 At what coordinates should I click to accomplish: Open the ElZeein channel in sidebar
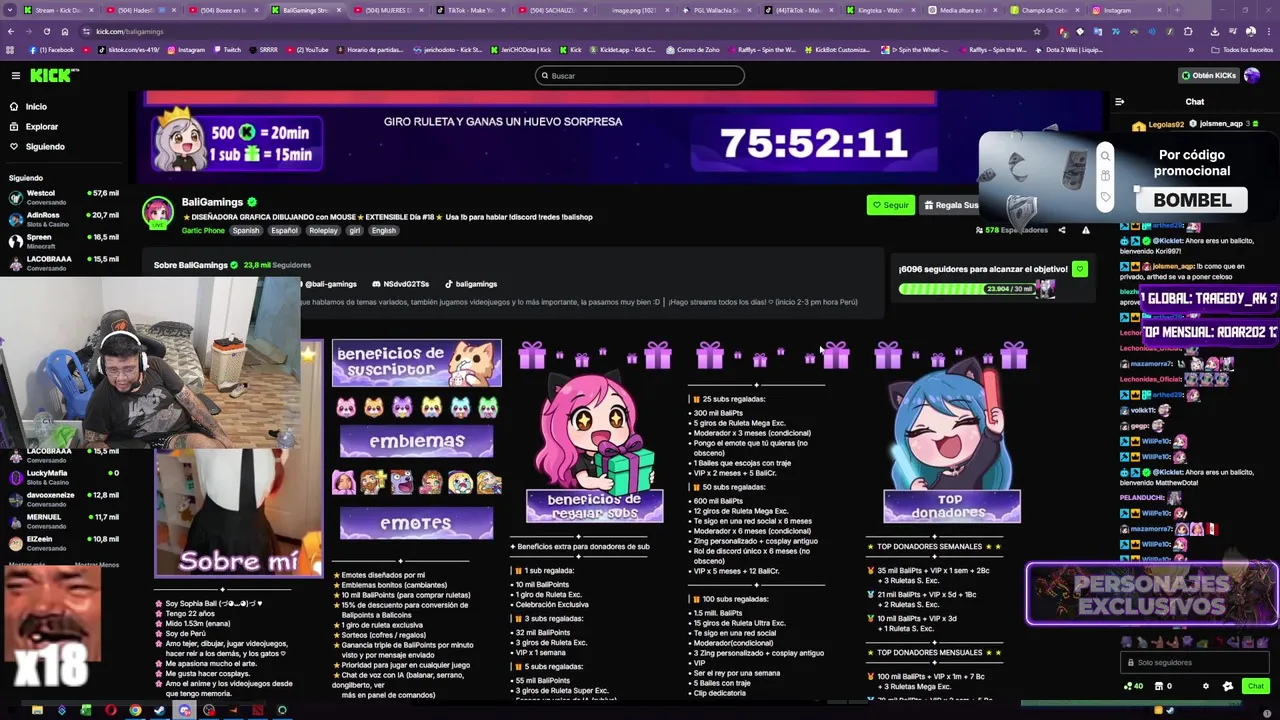tap(62, 543)
